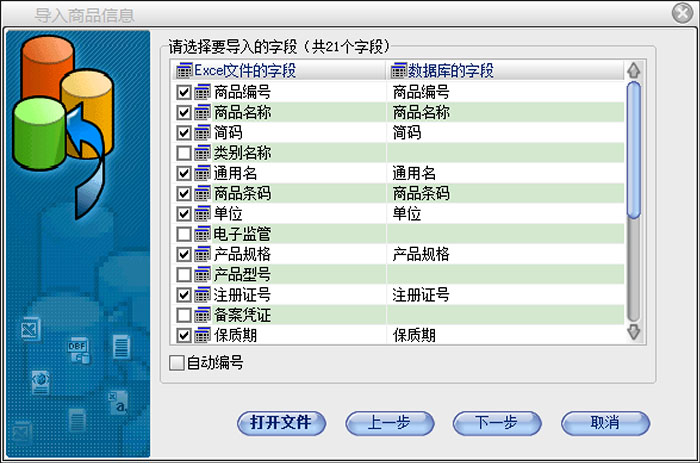Click the field icon next to 电子监管
The image size is (700, 463).
(x=202, y=234)
